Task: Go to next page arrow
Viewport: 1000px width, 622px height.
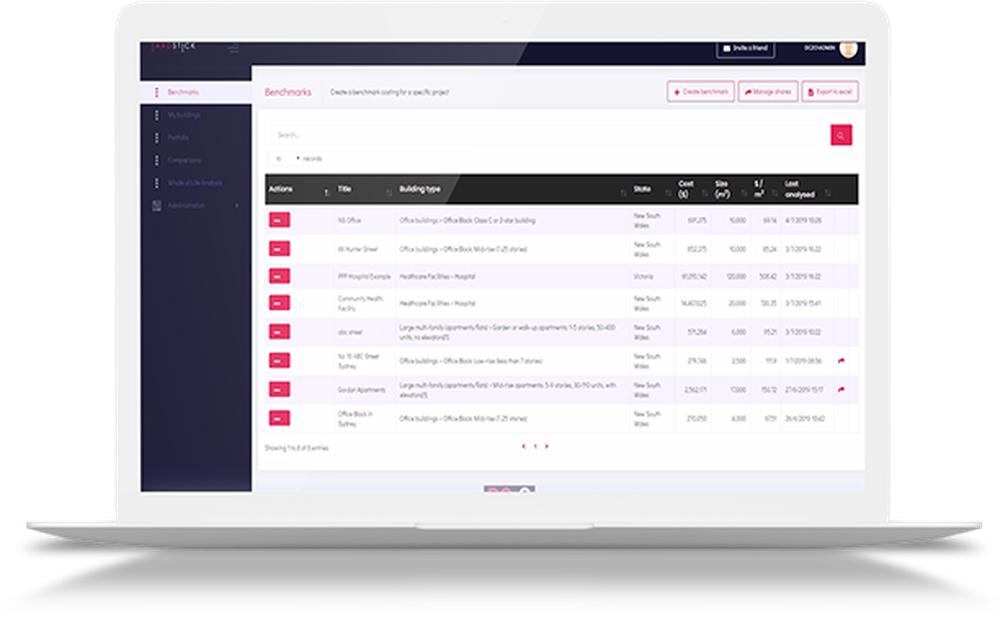Action: coord(547,447)
